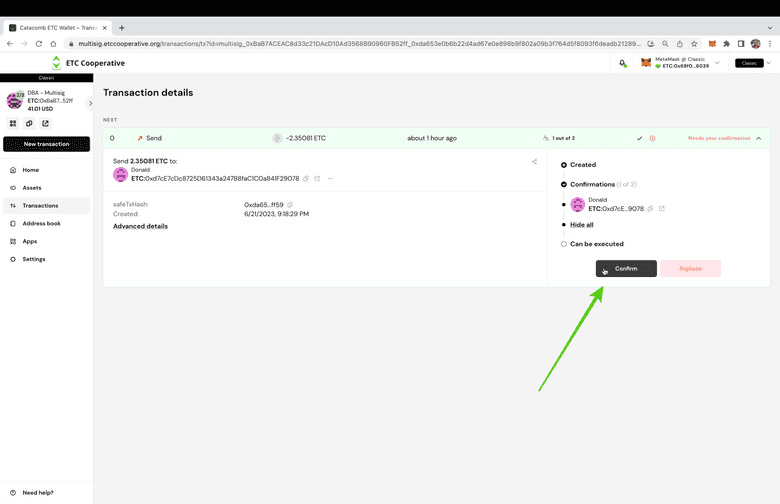Image resolution: width=780 pixels, height=504 pixels.
Task: Go to Assets in the sidebar
Action: [x=32, y=188]
